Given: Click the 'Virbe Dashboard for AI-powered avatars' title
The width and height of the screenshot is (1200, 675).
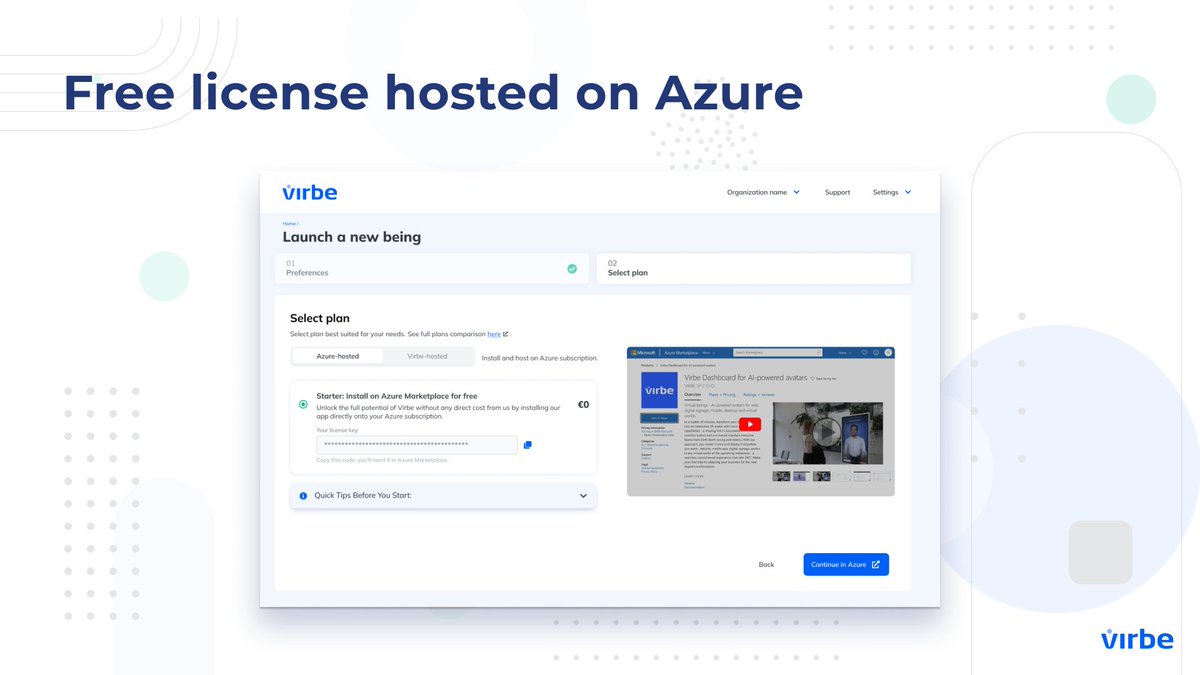Looking at the screenshot, I should pos(745,378).
